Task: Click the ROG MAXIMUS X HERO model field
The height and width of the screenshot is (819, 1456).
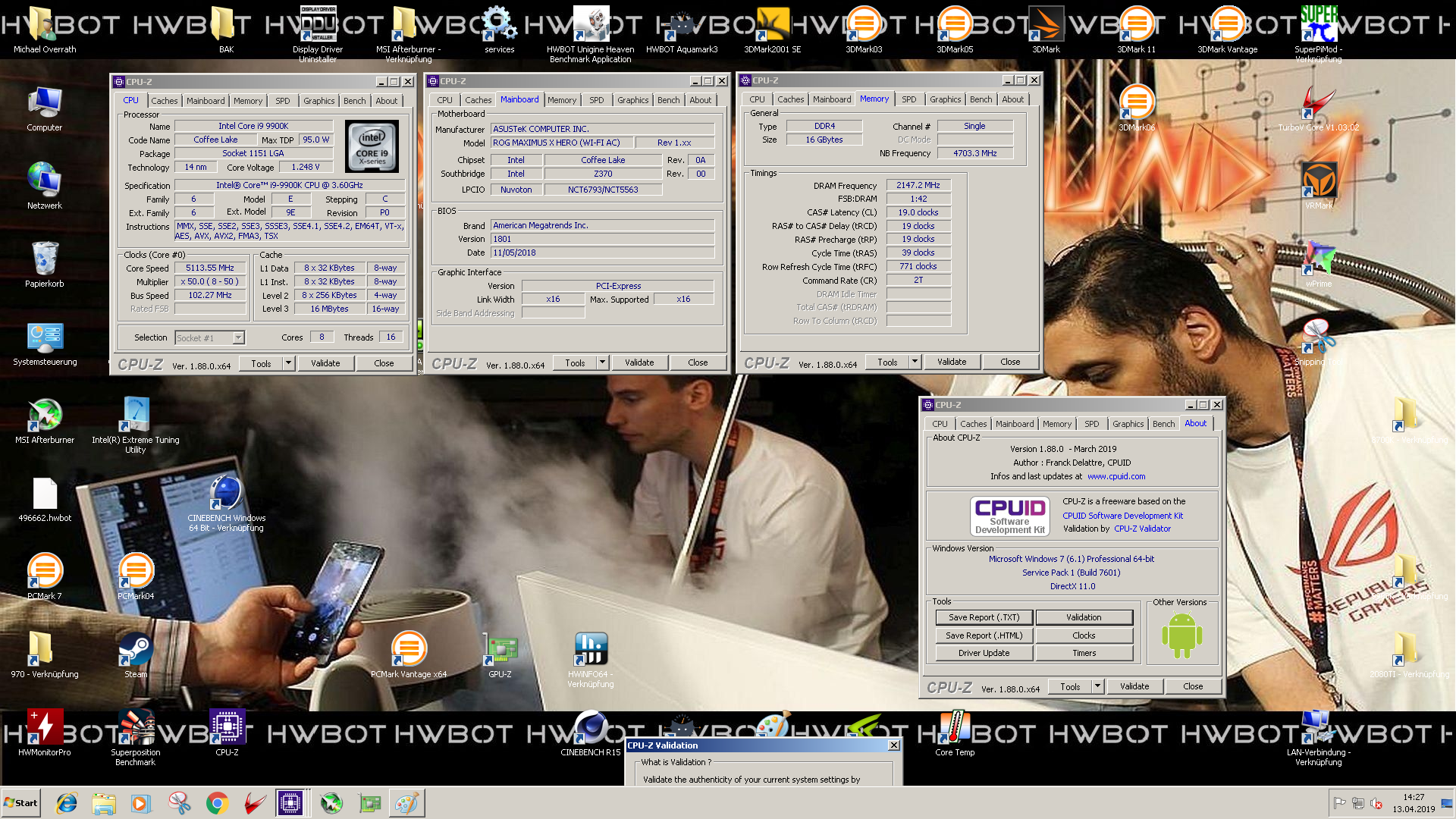Action: point(561,143)
